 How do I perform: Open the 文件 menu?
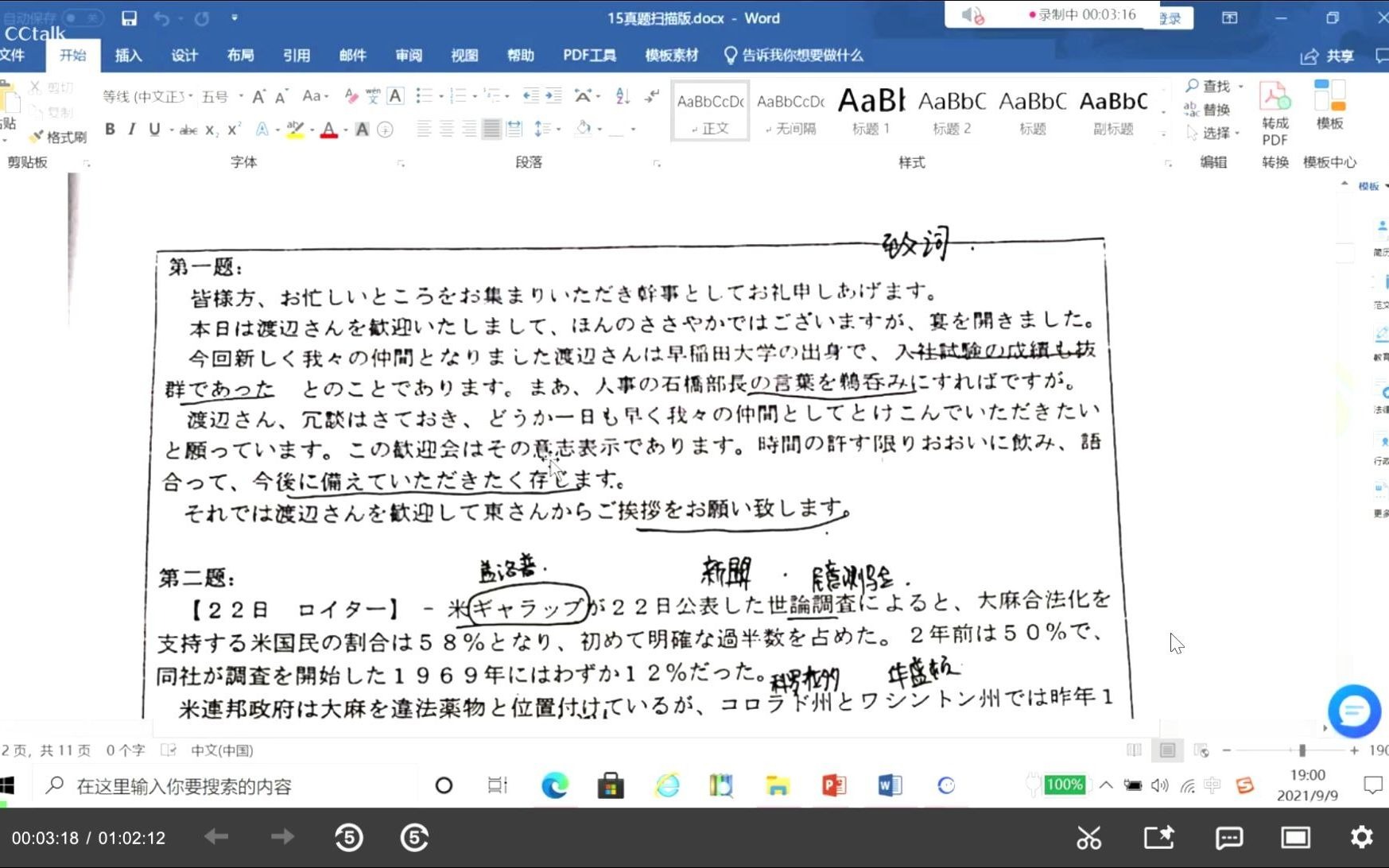click(13, 55)
